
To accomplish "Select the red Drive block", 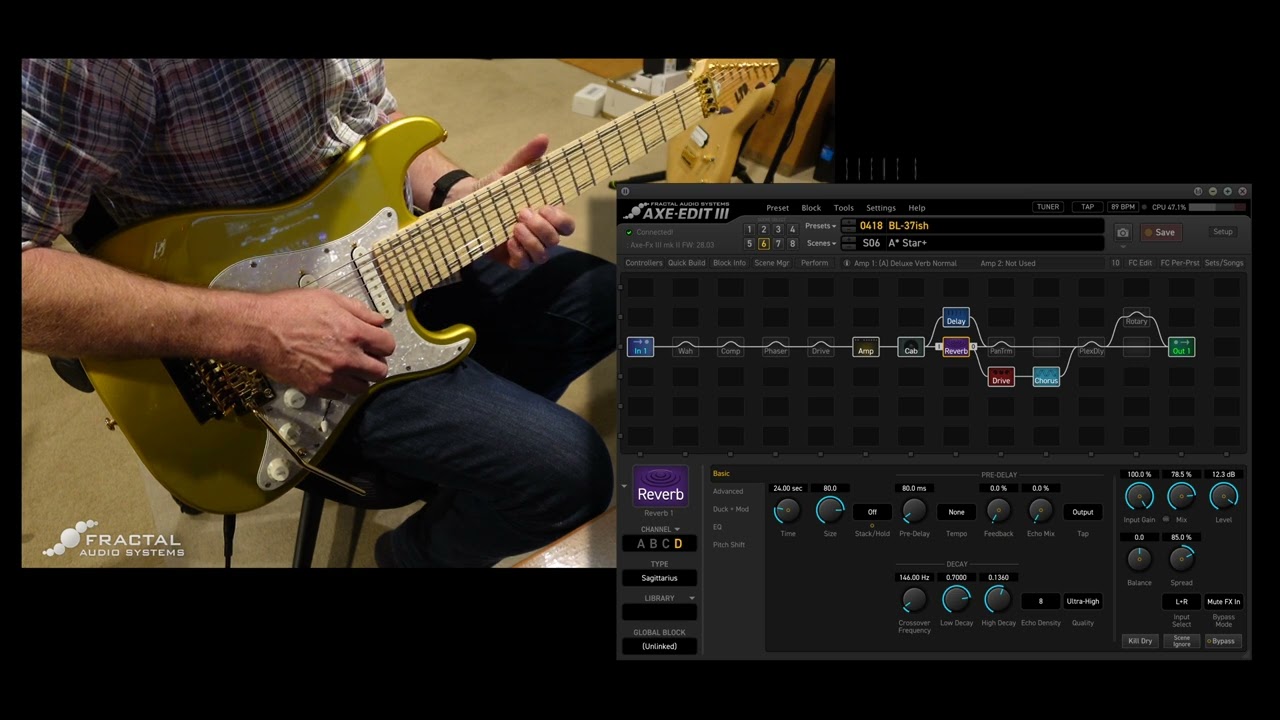I will (1001, 377).
